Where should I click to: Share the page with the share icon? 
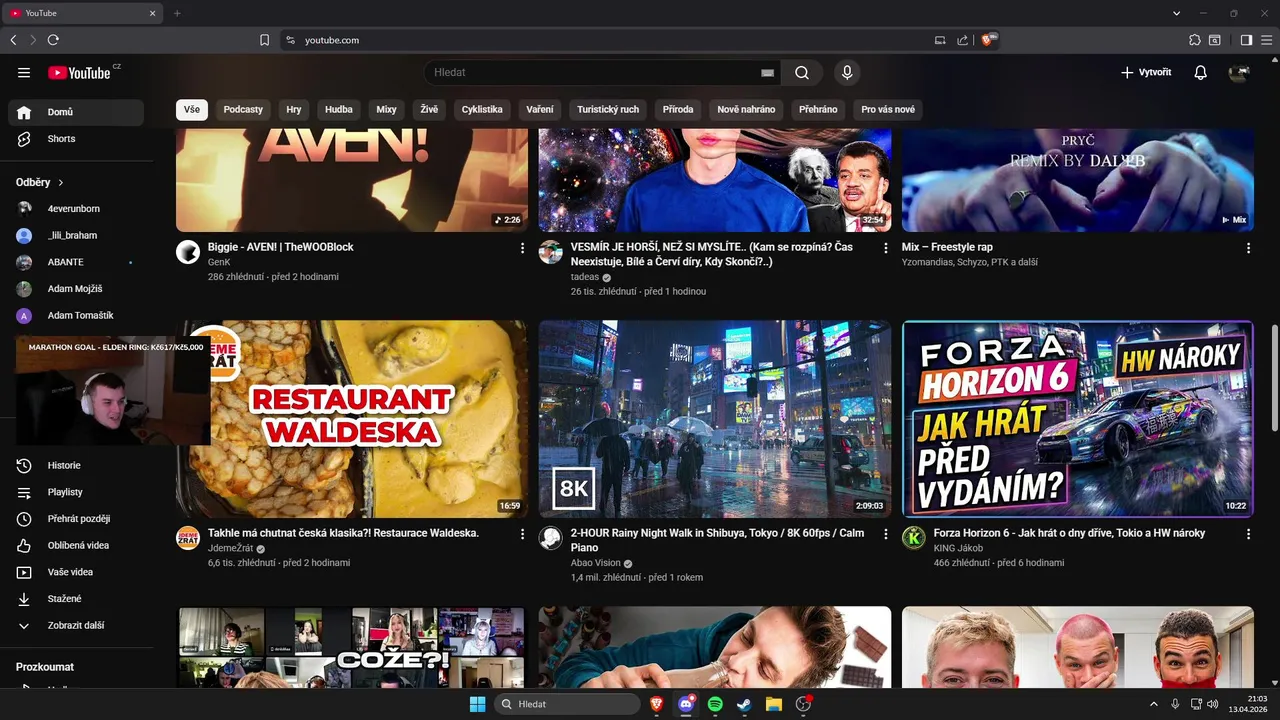962,40
